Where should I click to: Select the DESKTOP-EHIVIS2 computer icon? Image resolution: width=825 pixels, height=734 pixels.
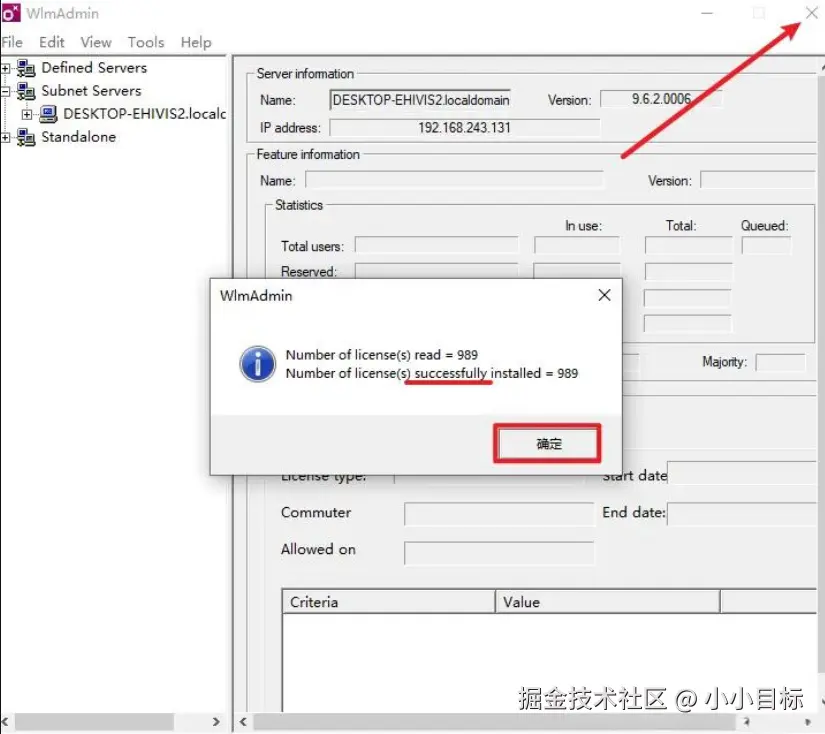48,114
